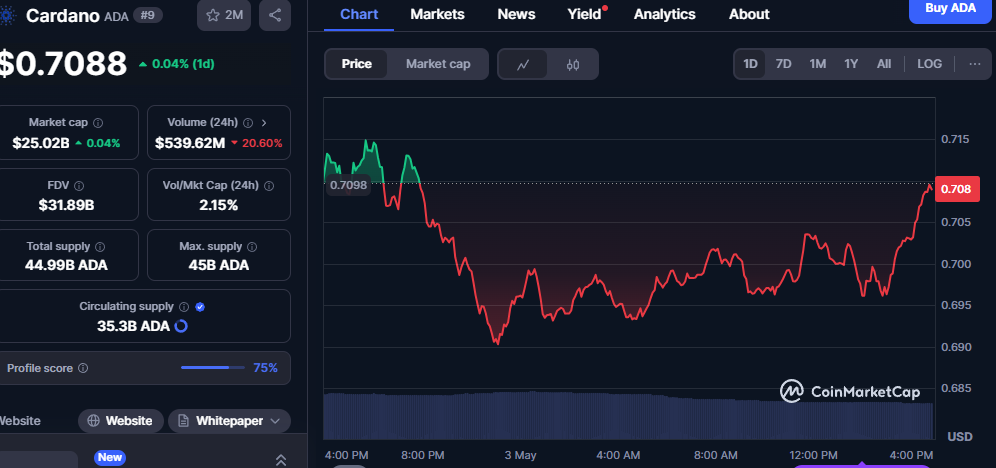The height and width of the screenshot is (468, 996).
Task: Click the Buy ADA button
Action: (x=950, y=9)
